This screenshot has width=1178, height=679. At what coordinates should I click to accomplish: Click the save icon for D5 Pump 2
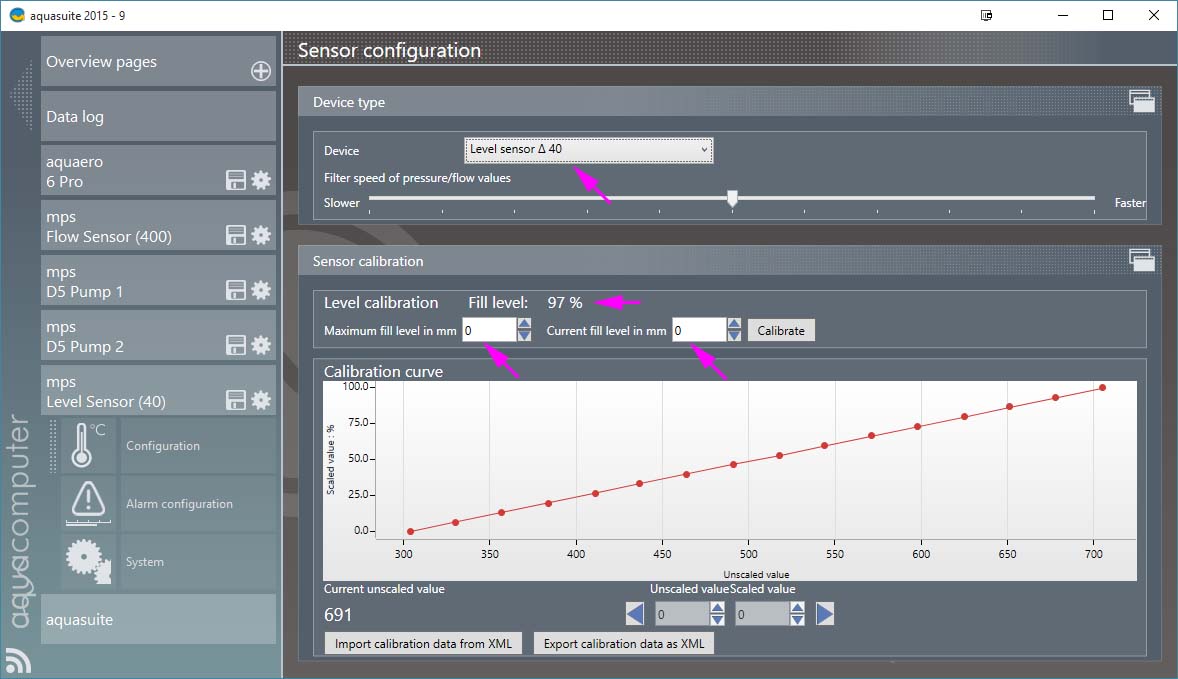[235, 345]
